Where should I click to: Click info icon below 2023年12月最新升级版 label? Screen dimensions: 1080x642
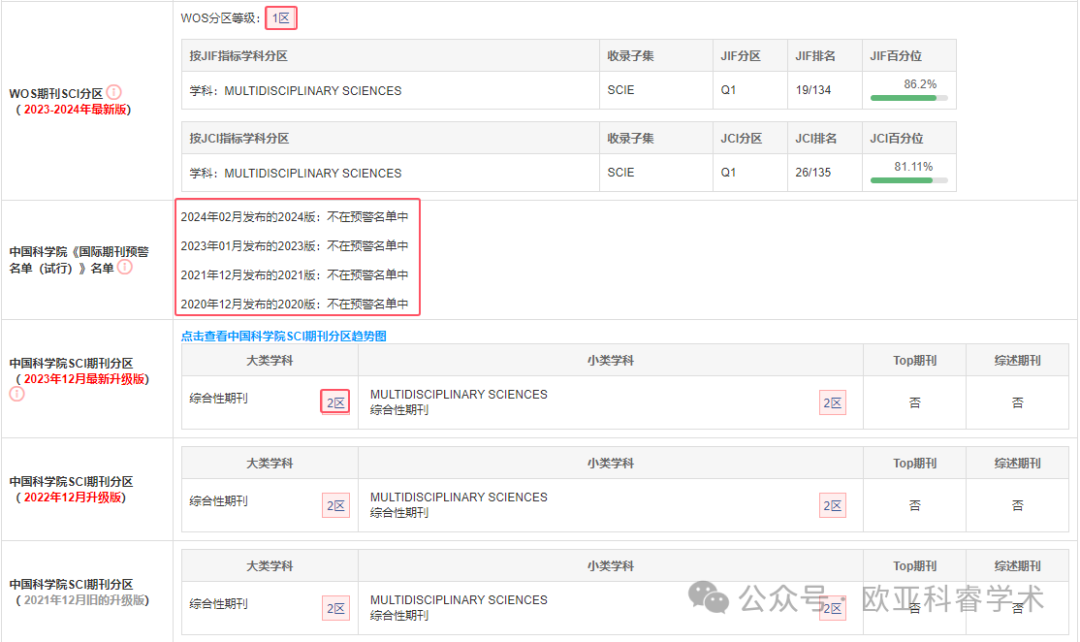(17, 394)
